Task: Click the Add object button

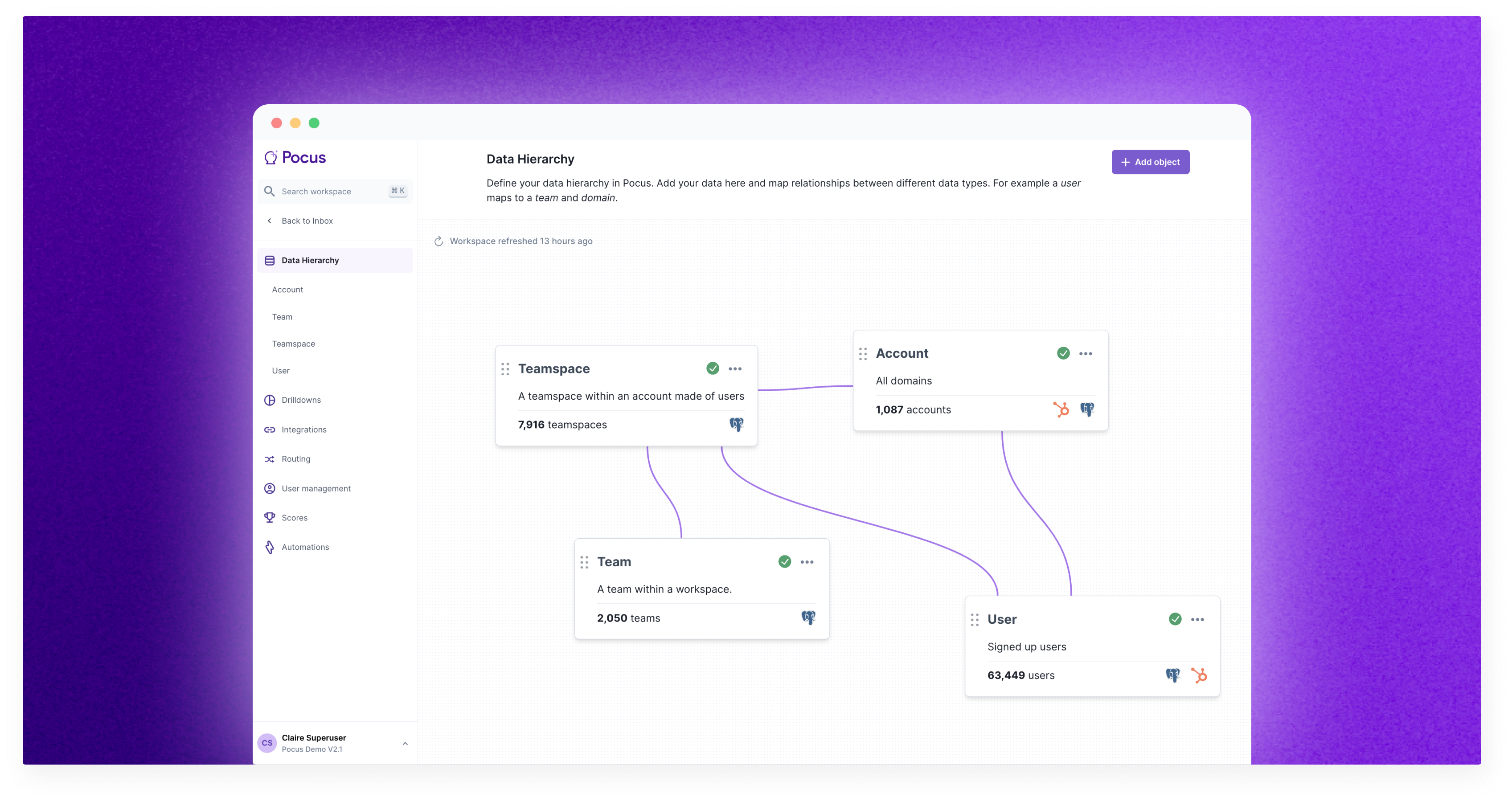Action: click(1150, 162)
